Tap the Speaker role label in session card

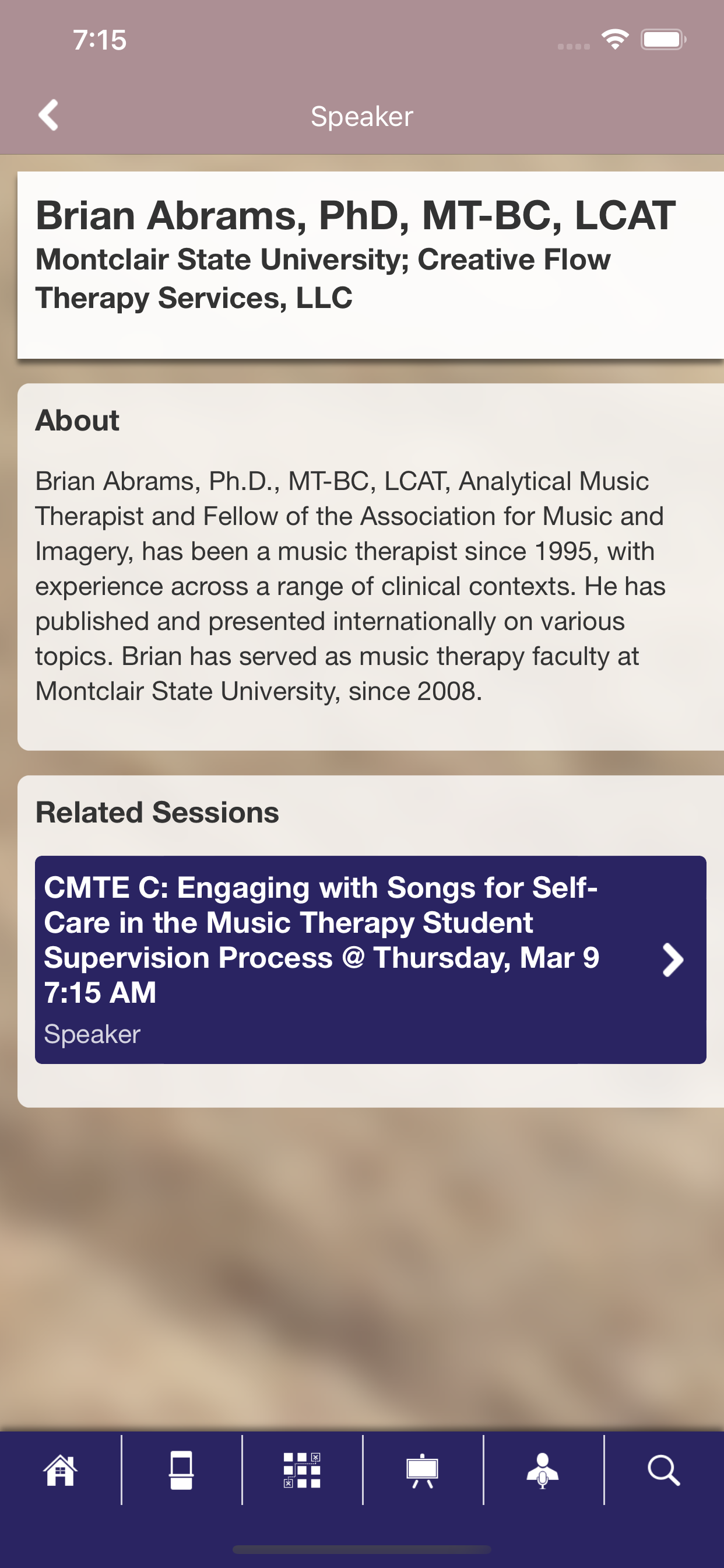point(92,1034)
